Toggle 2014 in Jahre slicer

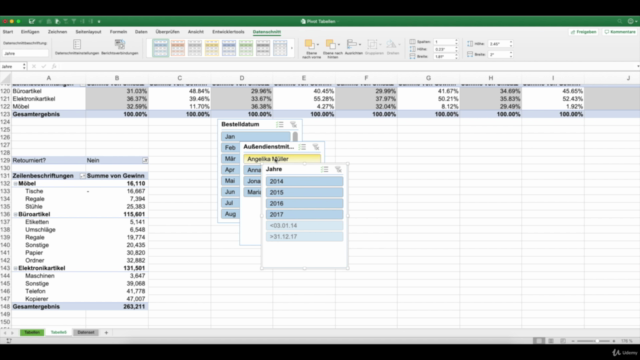pos(304,181)
